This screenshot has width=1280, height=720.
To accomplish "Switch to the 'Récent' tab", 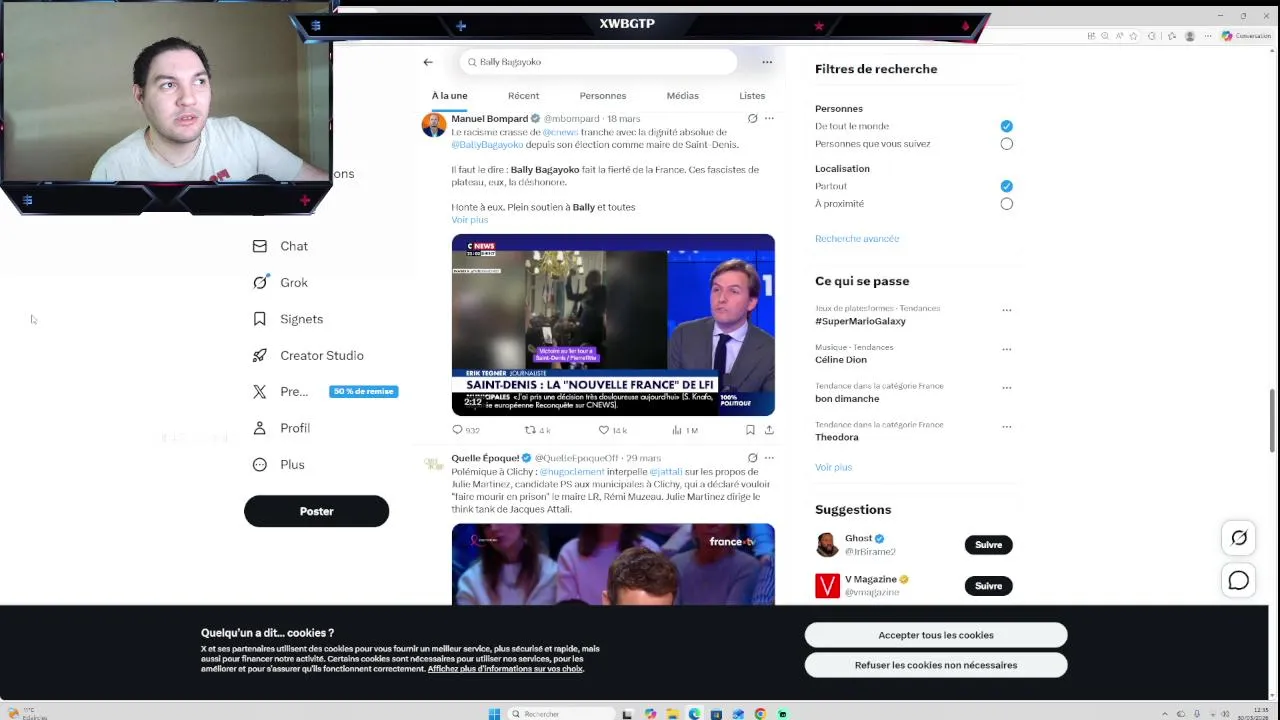I will 523,96.
